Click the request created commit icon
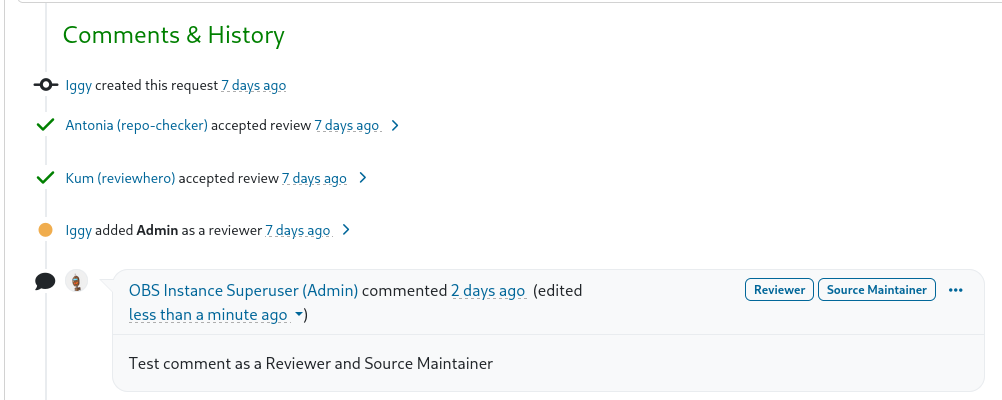Viewport: 1002px width, 400px height. point(45,85)
